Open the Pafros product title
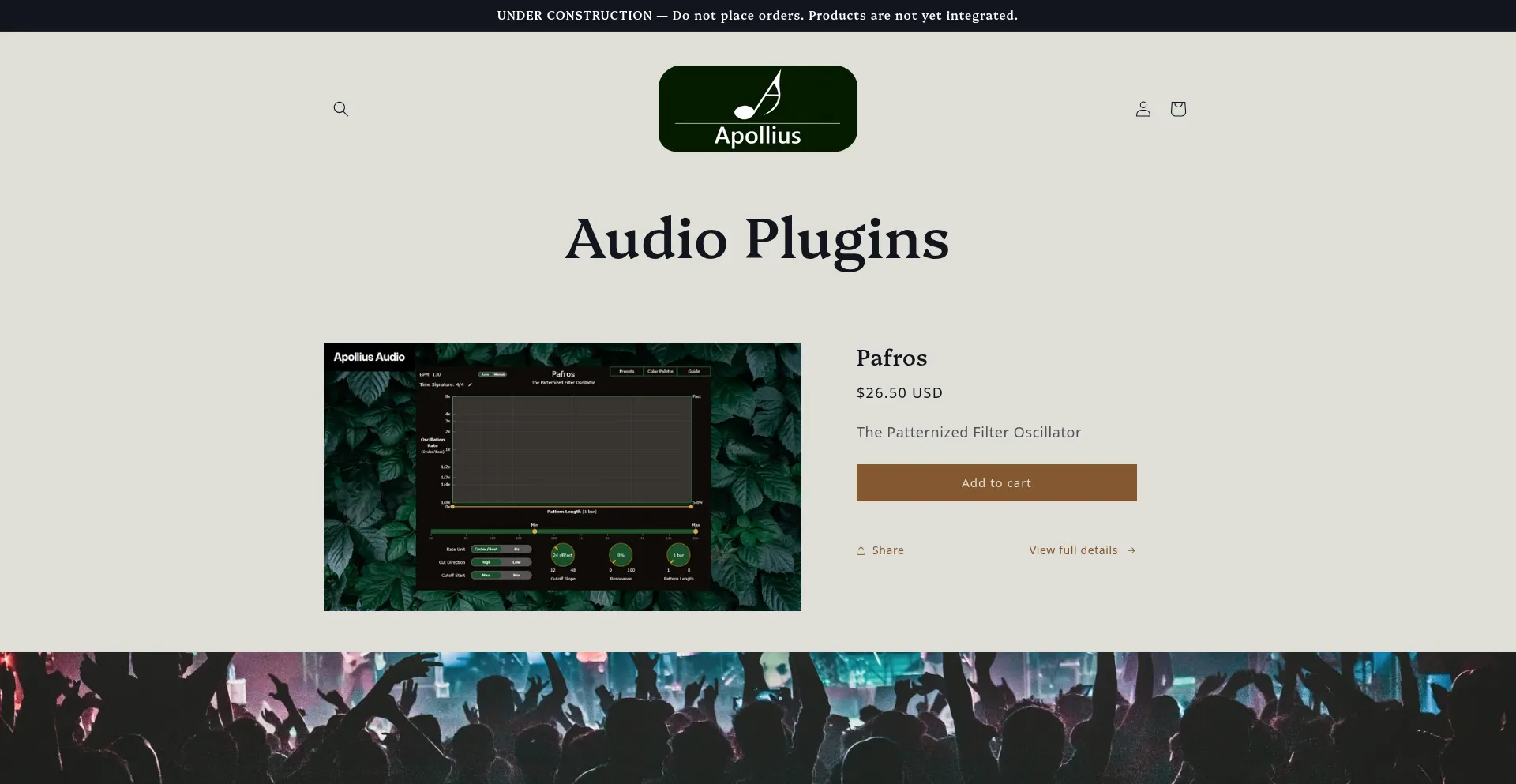Screen dimensions: 1516x784 (891, 358)
